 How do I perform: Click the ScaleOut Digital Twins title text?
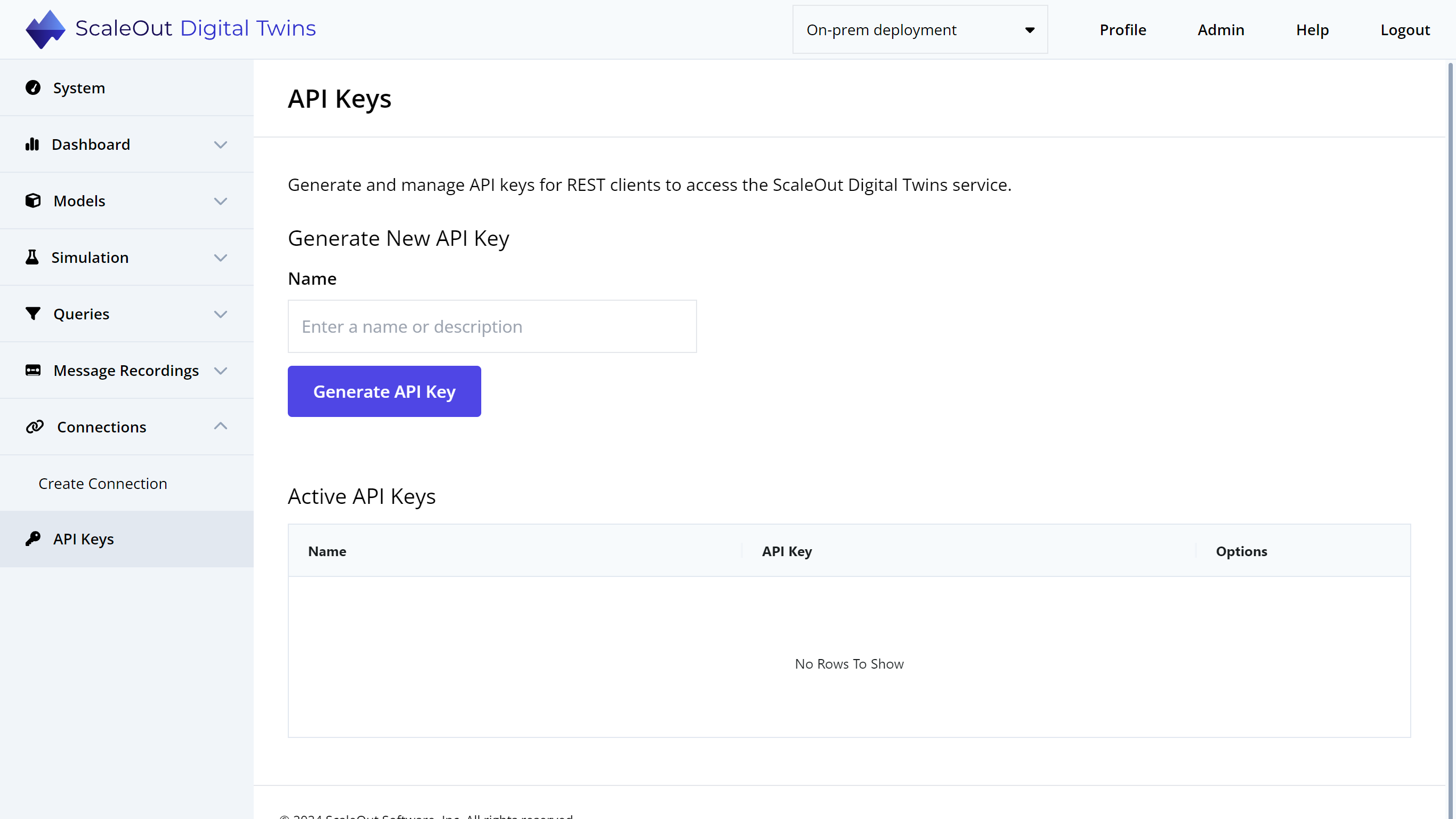pos(196,28)
